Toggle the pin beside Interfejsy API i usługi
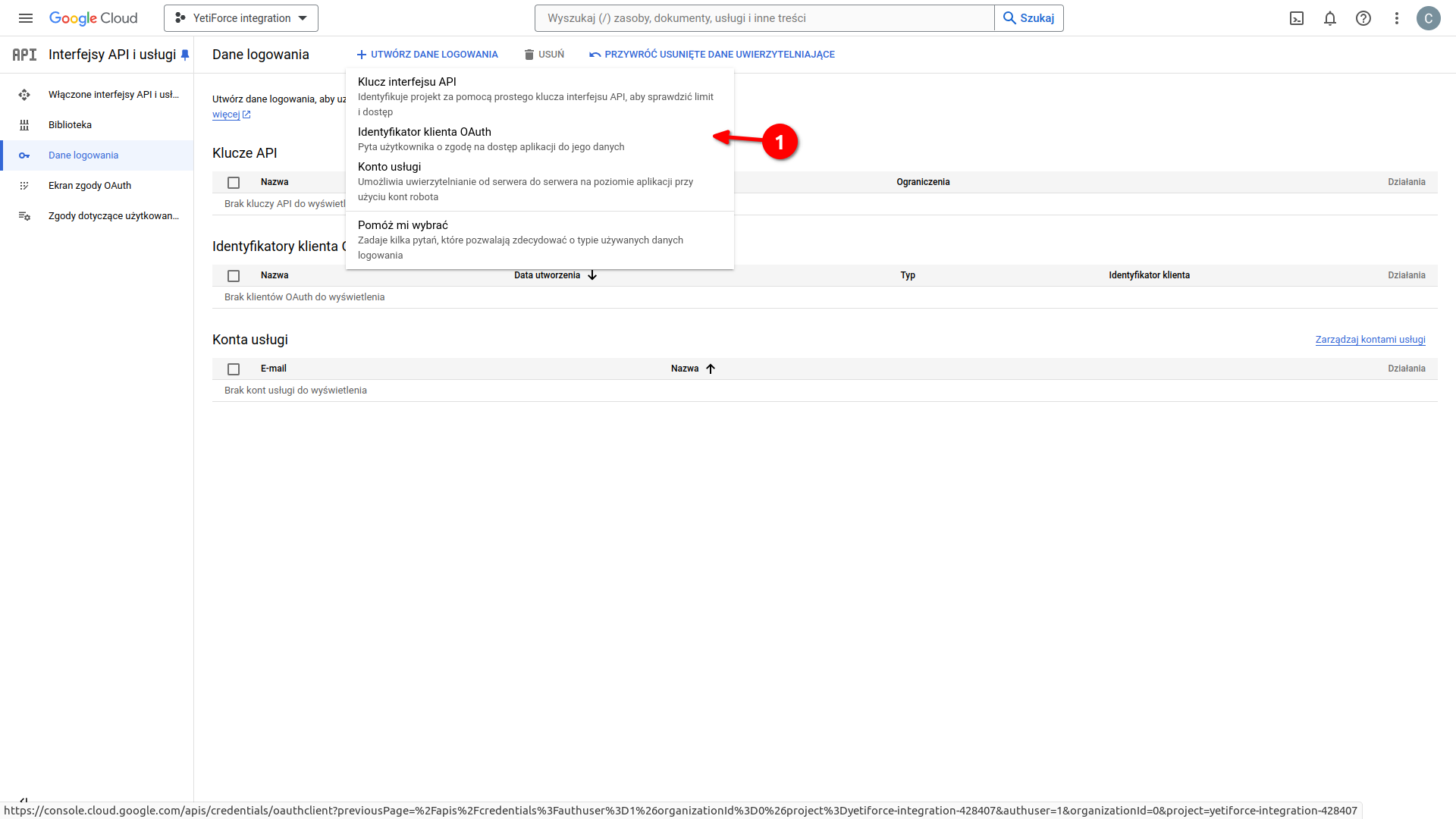The width and height of the screenshot is (1456, 819). click(184, 55)
